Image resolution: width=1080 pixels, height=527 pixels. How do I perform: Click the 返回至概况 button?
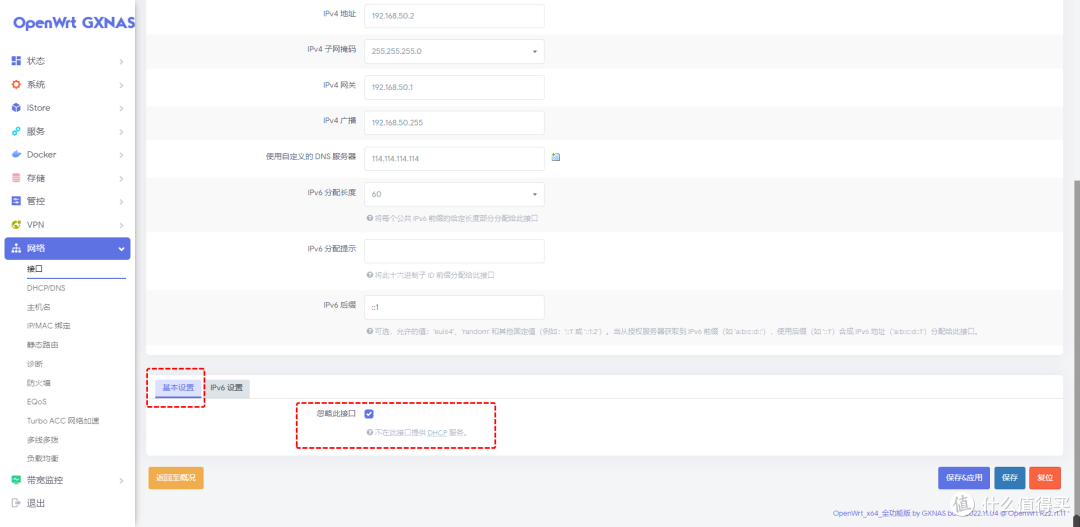(x=176, y=477)
